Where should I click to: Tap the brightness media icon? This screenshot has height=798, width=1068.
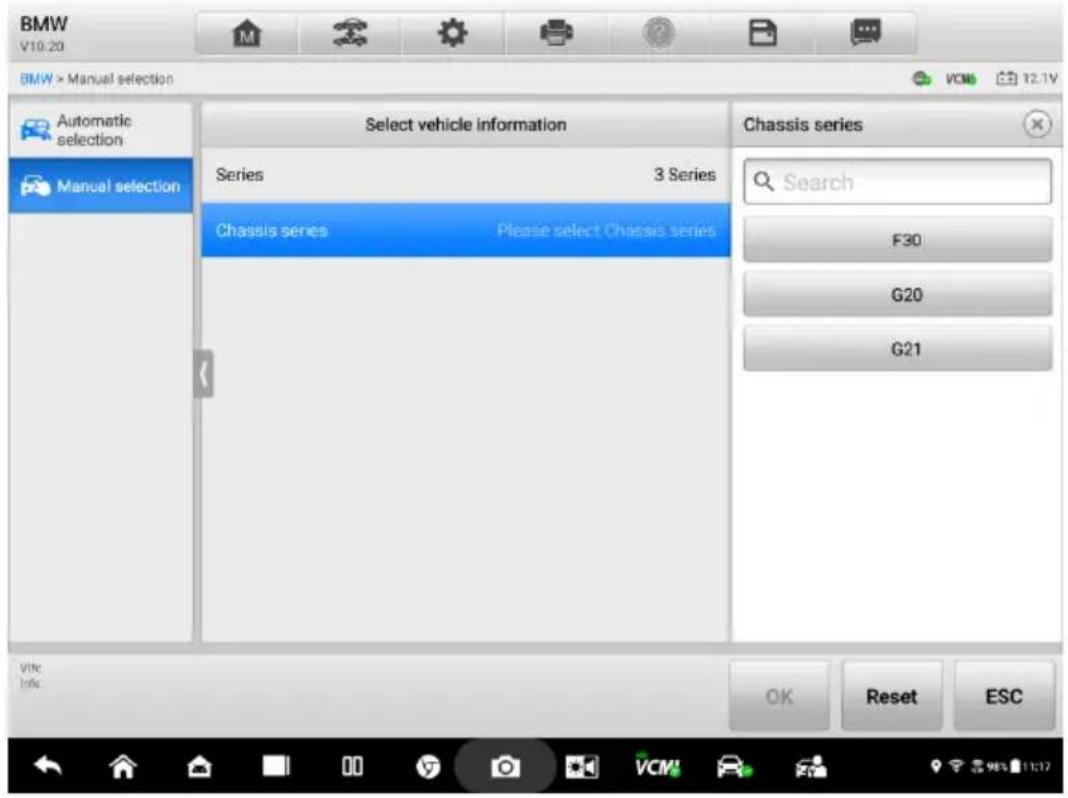(582, 767)
